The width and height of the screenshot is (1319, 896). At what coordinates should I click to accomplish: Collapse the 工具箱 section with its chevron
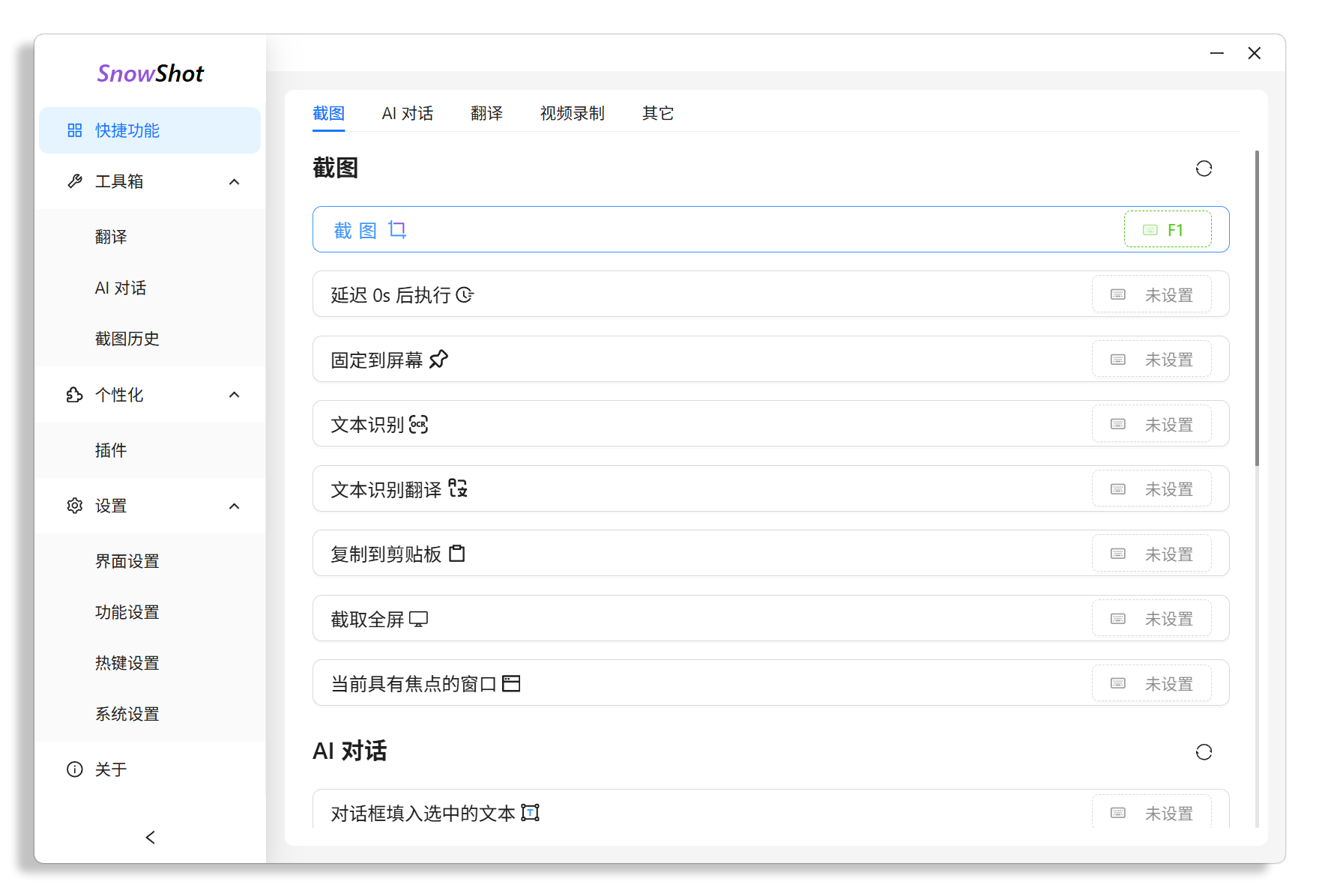click(x=234, y=181)
